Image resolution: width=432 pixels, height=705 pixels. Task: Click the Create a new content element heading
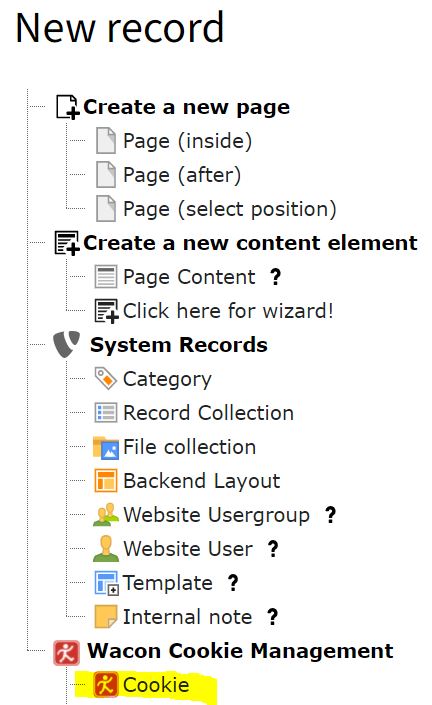(250, 243)
